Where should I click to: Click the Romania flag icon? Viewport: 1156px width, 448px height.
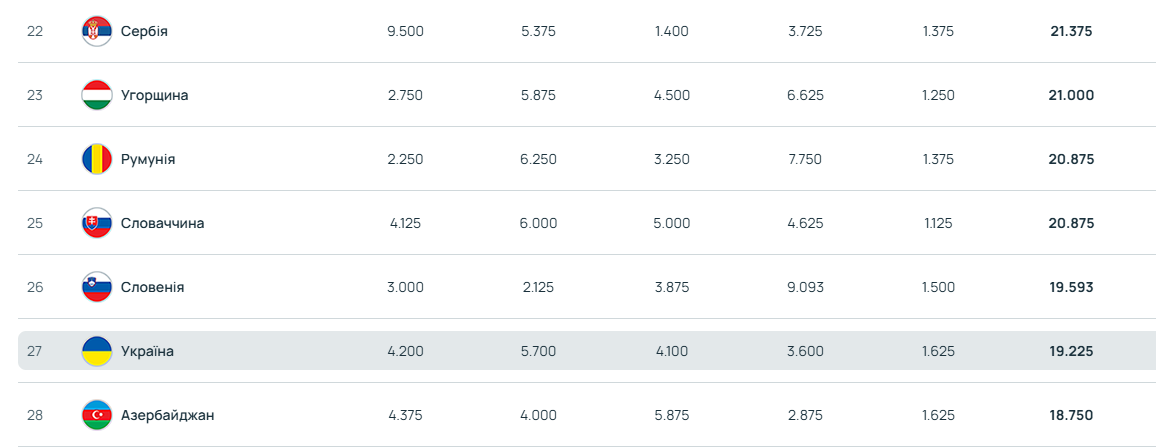coord(96,159)
